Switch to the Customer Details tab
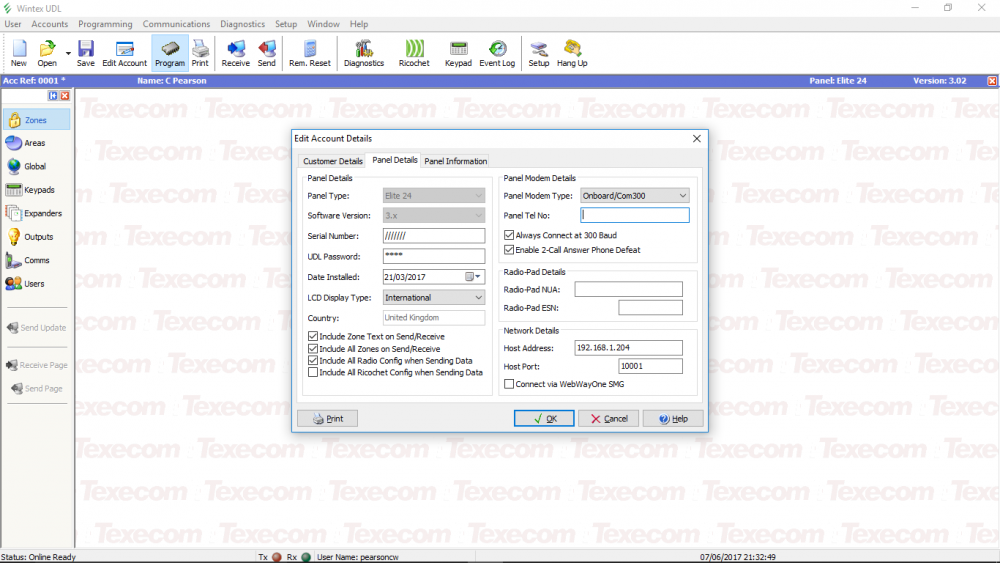 coord(333,161)
